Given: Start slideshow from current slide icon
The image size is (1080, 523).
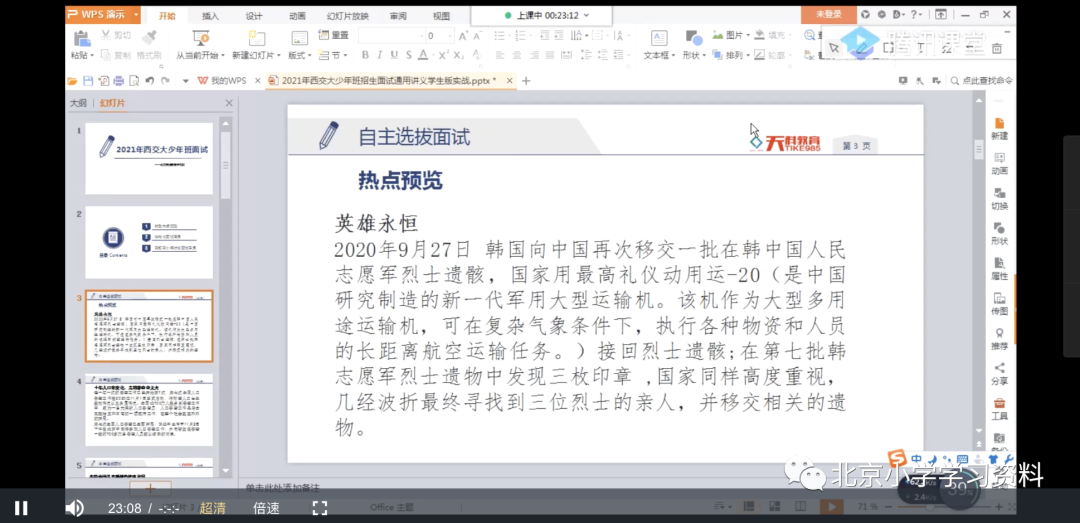Looking at the screenshot, I should [x=200, y=38].
